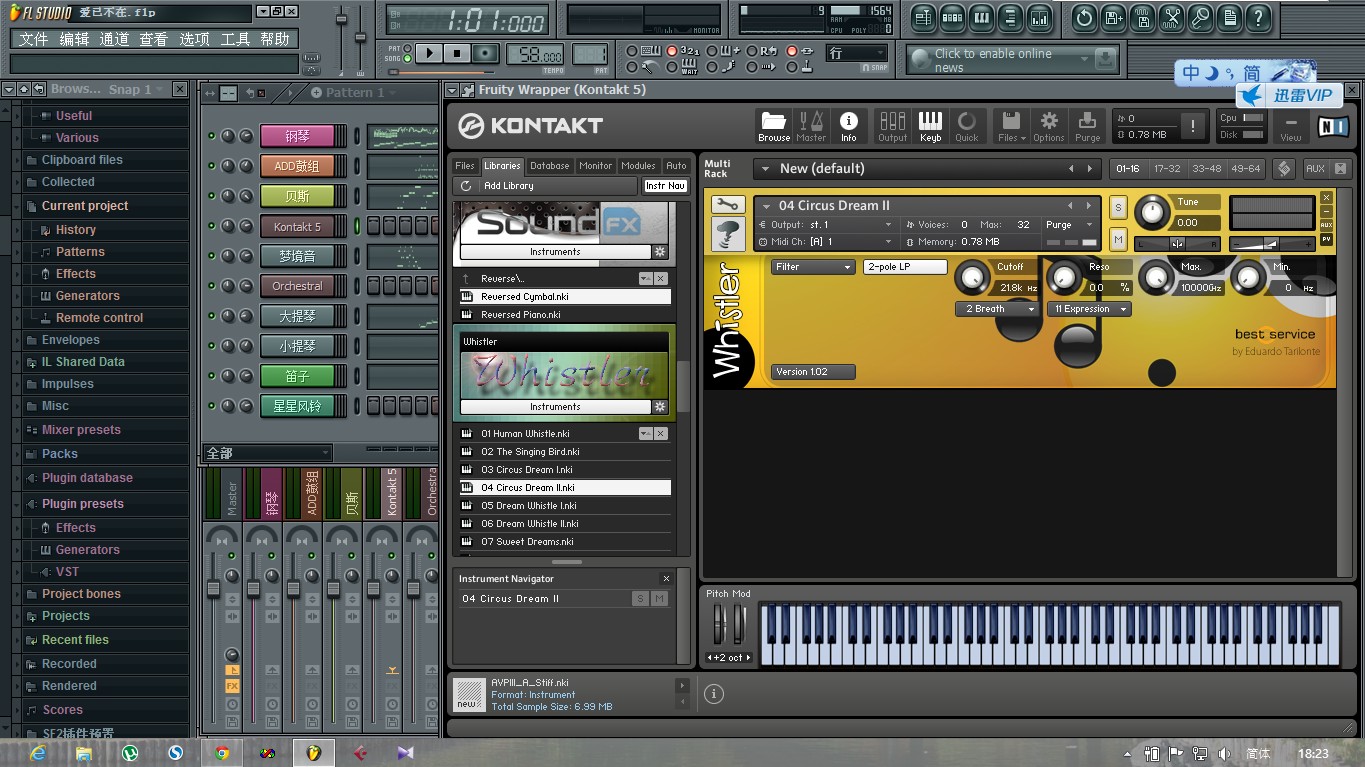Open the Output st. 1 dropdown
This screenshot has width=1365, height=767.
[x=826, y=225]
